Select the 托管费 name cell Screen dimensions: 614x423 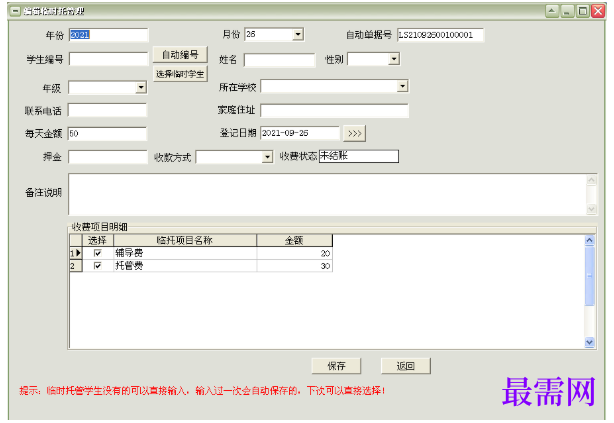(185, 266)
